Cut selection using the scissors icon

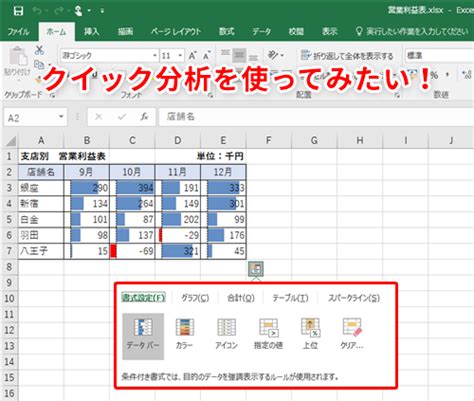click(x=39, y=50)
